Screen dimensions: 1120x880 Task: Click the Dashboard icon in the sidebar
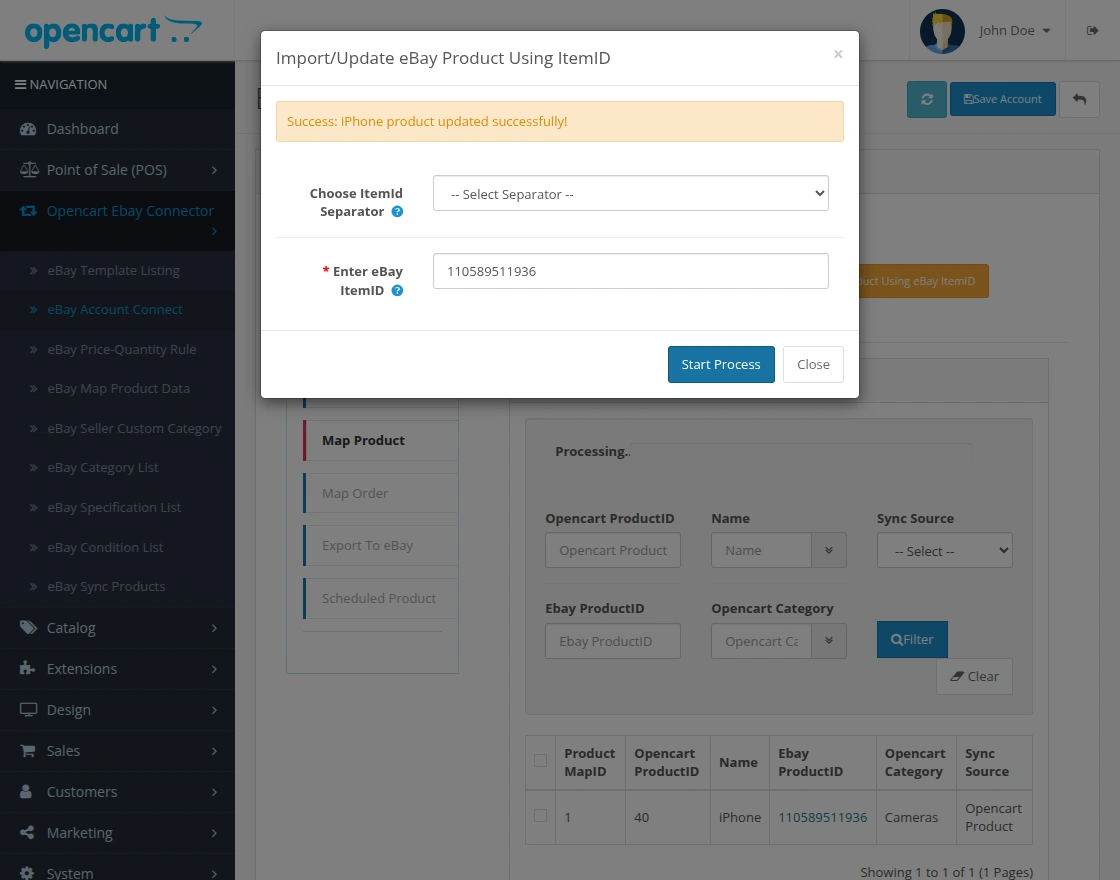(28, 129)
